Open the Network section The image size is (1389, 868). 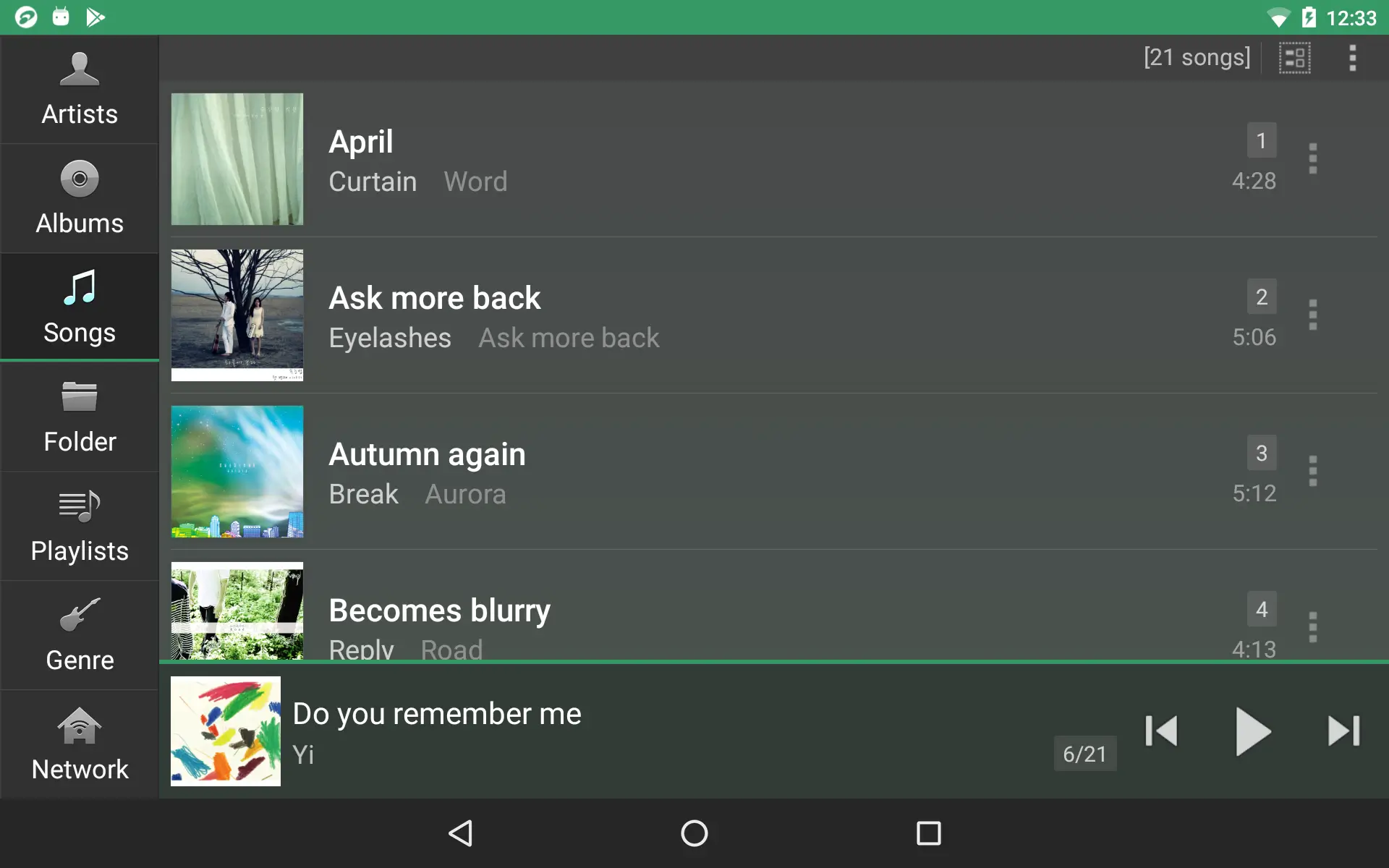point(80,745)
